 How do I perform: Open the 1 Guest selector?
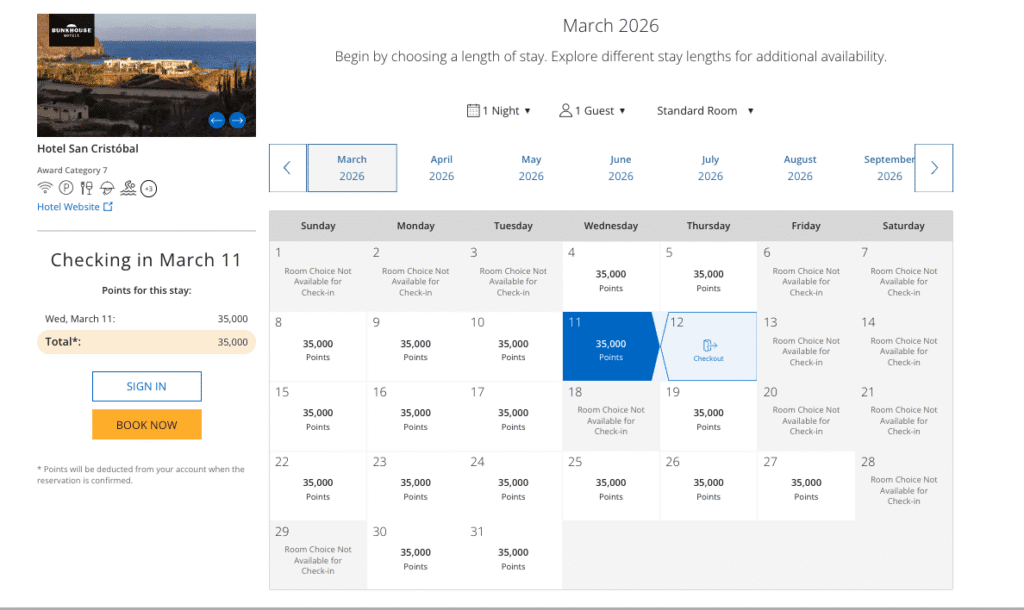592,110
